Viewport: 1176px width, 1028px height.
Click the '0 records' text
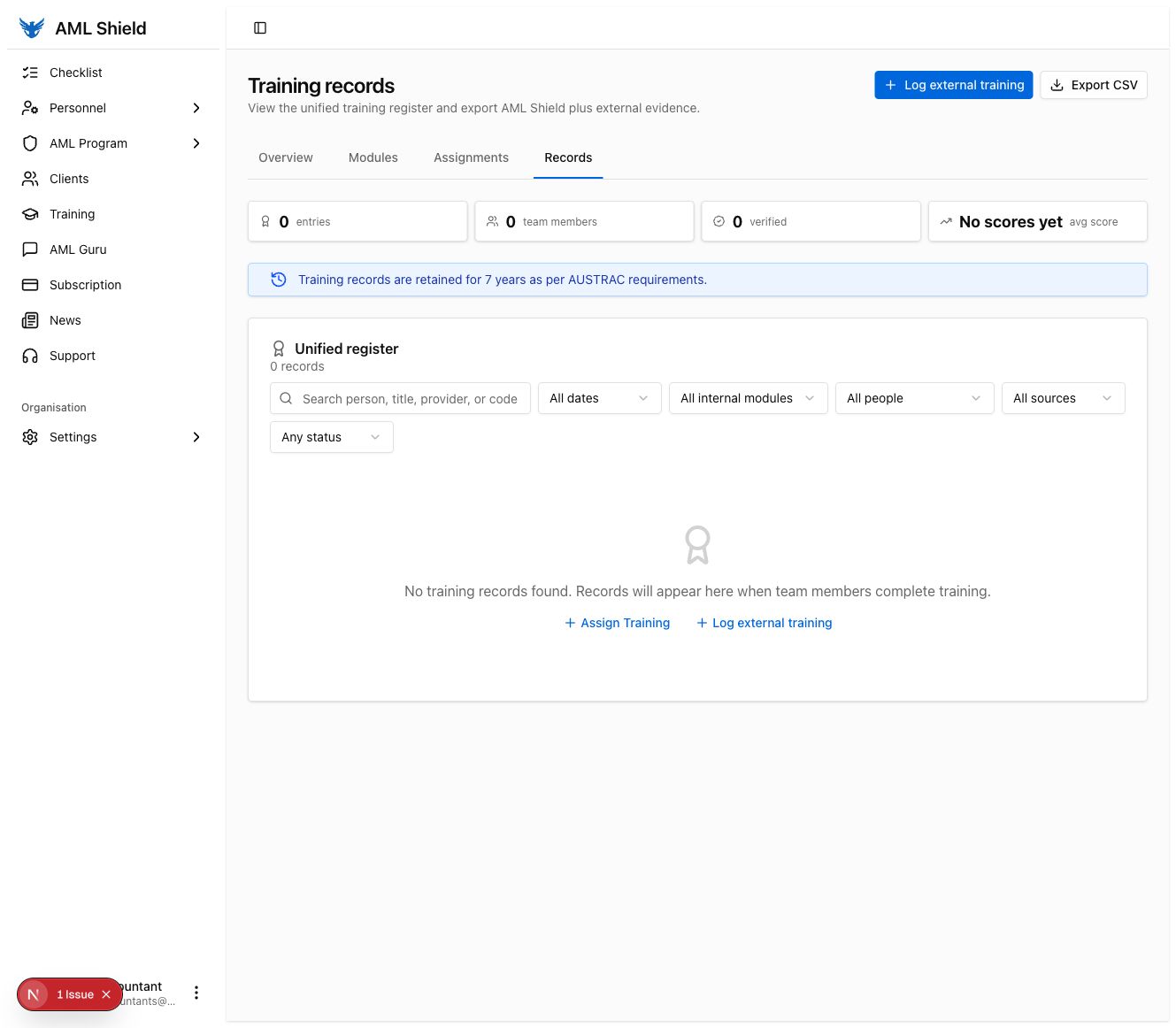(x=296, y=366)
